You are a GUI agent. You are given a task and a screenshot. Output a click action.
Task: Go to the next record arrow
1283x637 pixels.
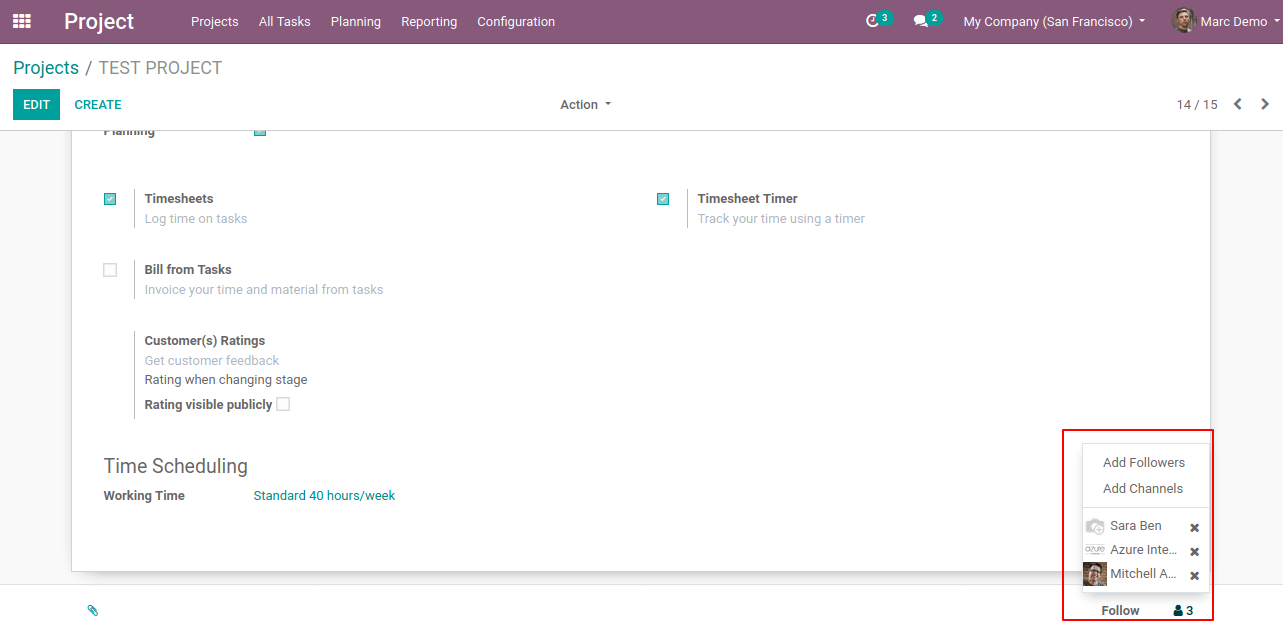[1265, 104]
